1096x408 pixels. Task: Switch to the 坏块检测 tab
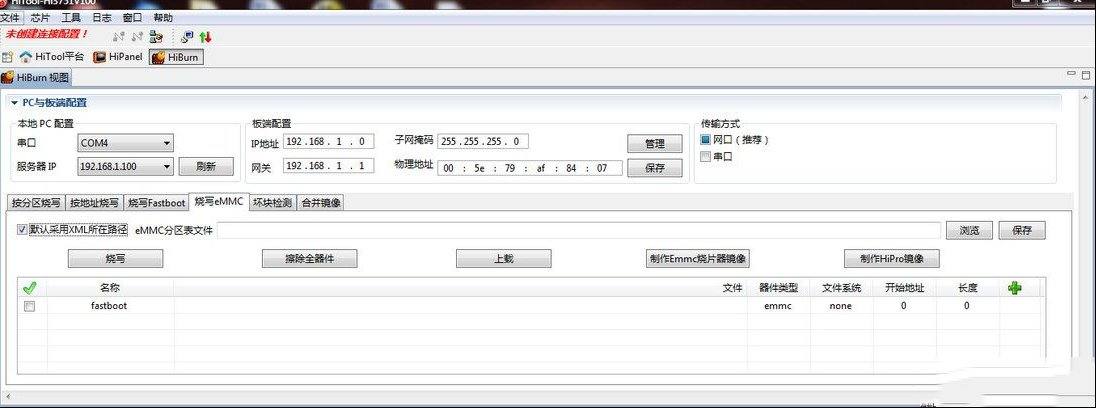tap(273, 203)
